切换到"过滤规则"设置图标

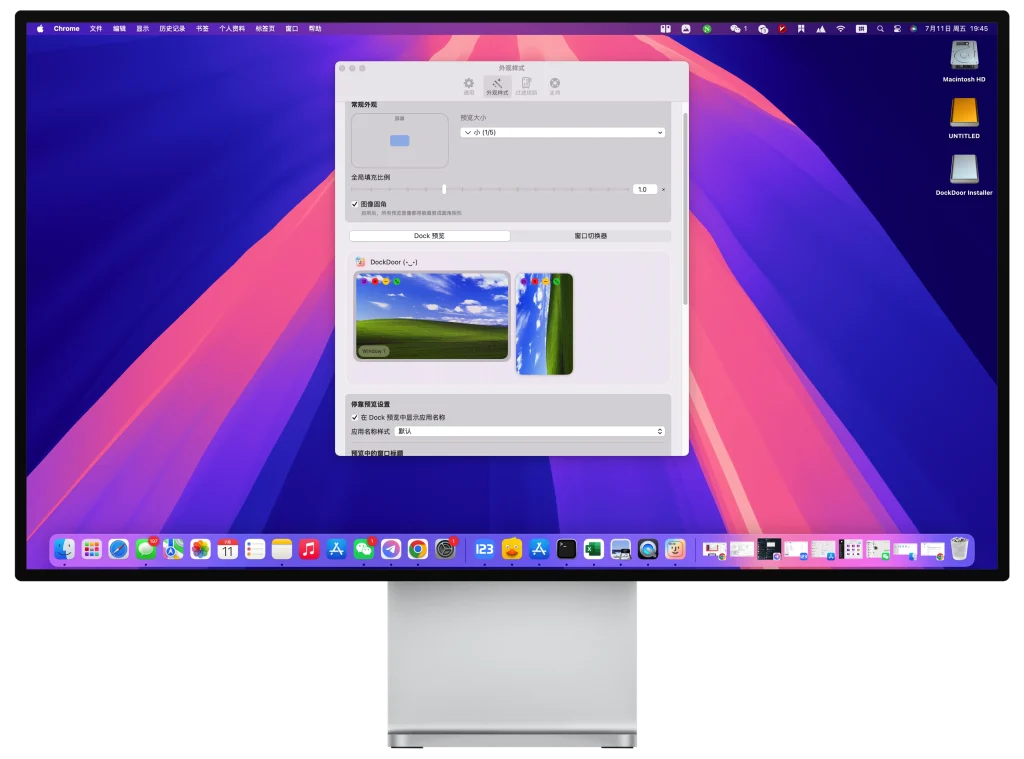[x=525, y=84]
